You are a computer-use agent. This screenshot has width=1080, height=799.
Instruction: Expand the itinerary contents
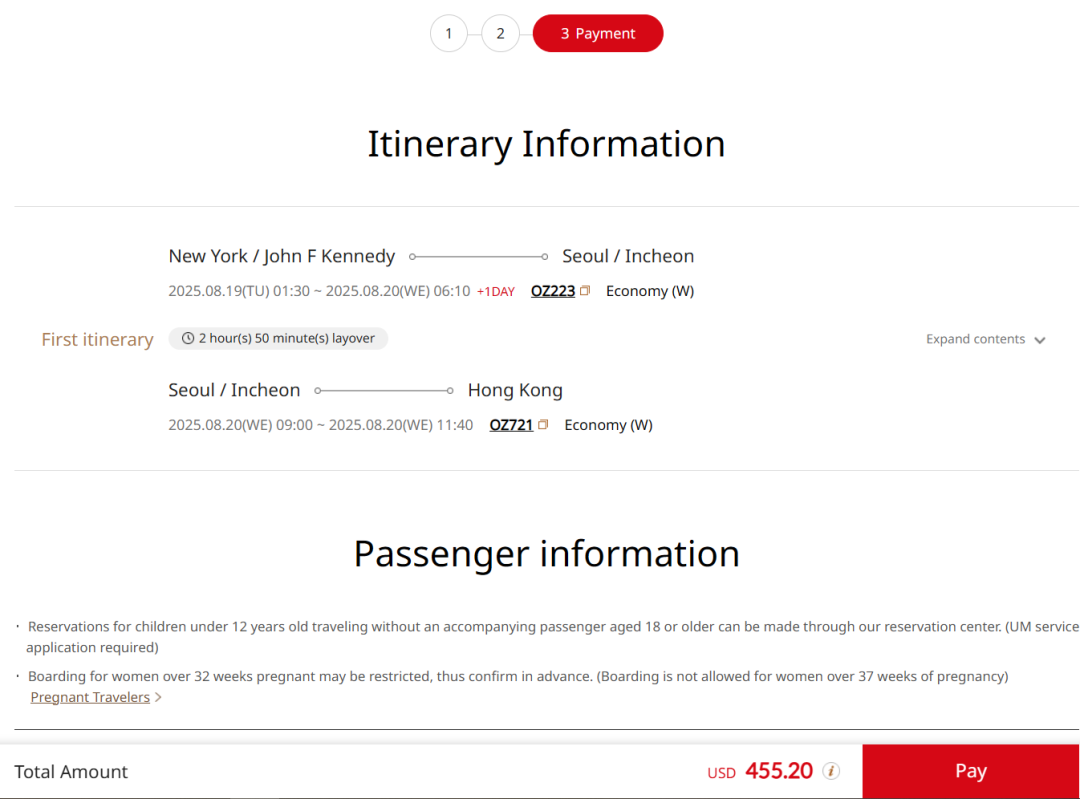[x=976, y=339]
